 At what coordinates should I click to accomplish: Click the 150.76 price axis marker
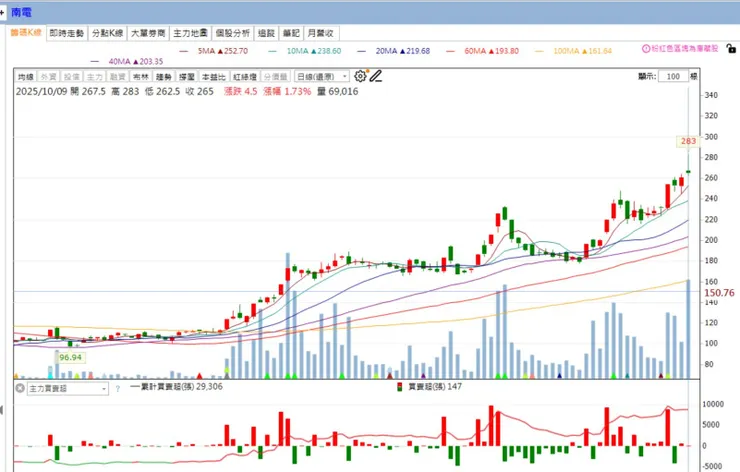point(719,293)
